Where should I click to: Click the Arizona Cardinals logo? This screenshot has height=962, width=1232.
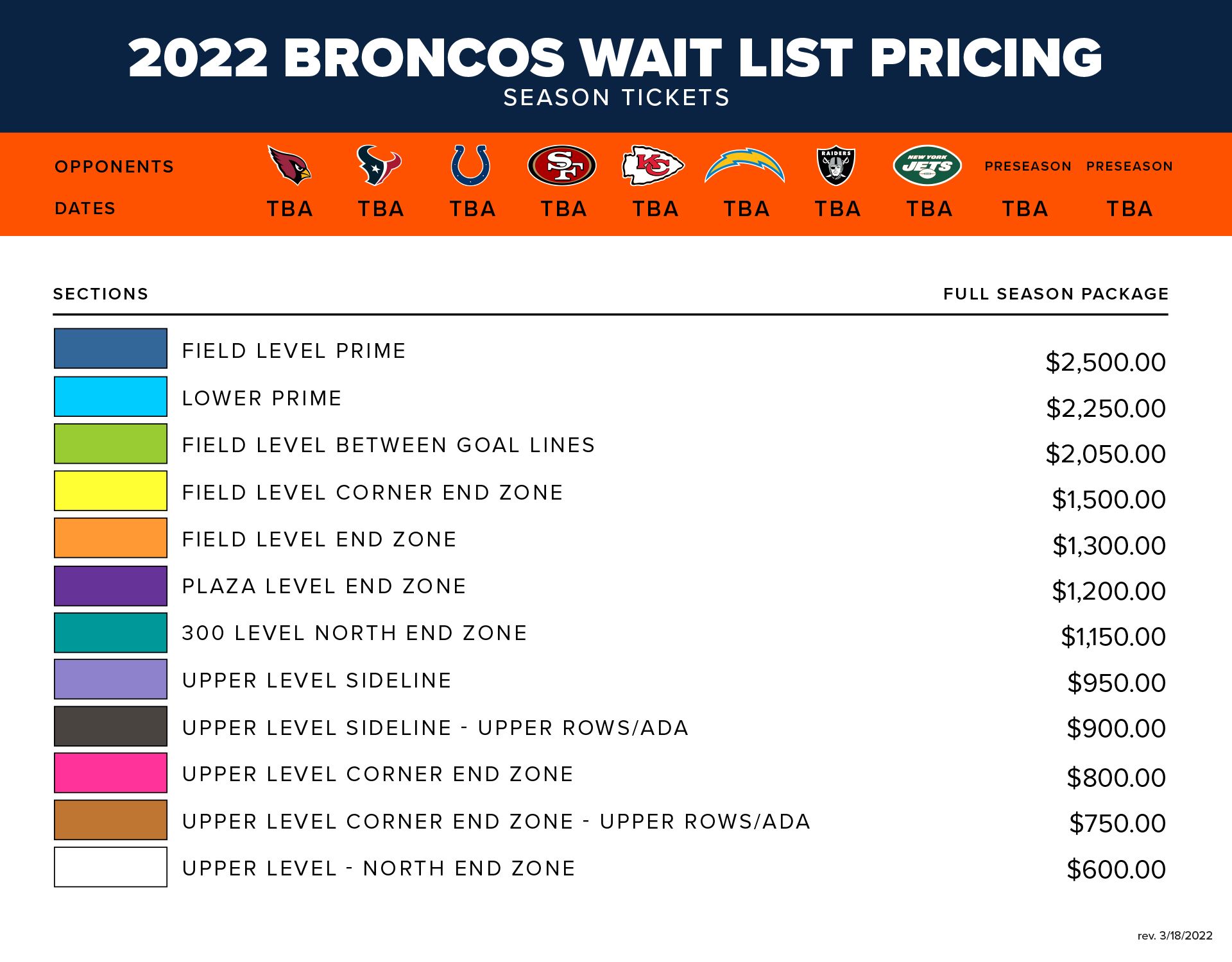289,165
